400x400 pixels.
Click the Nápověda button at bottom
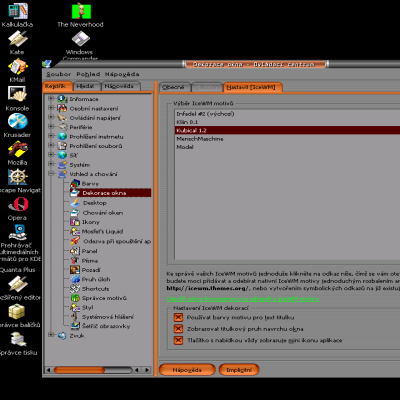coord(187,370)
